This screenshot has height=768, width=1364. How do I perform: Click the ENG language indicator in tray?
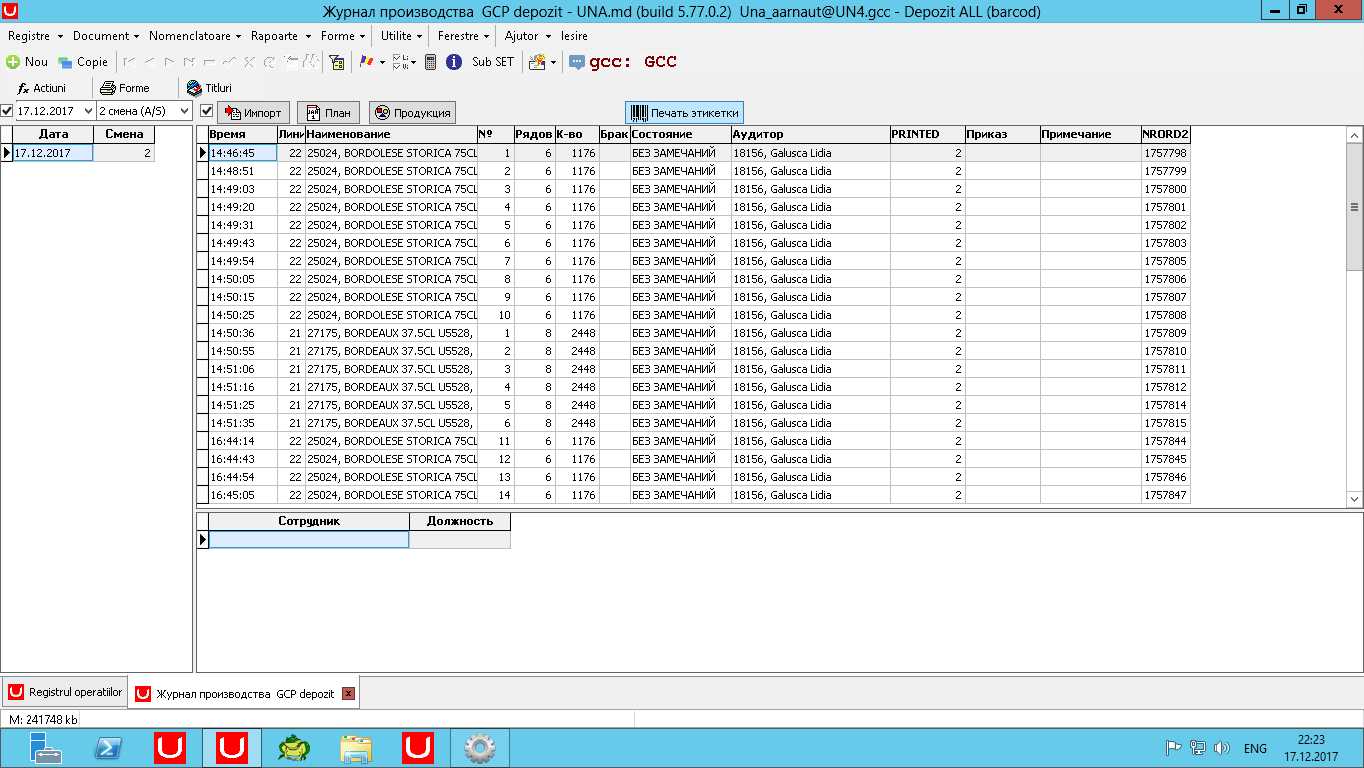pyautogui.click(x=1255, y=748)
